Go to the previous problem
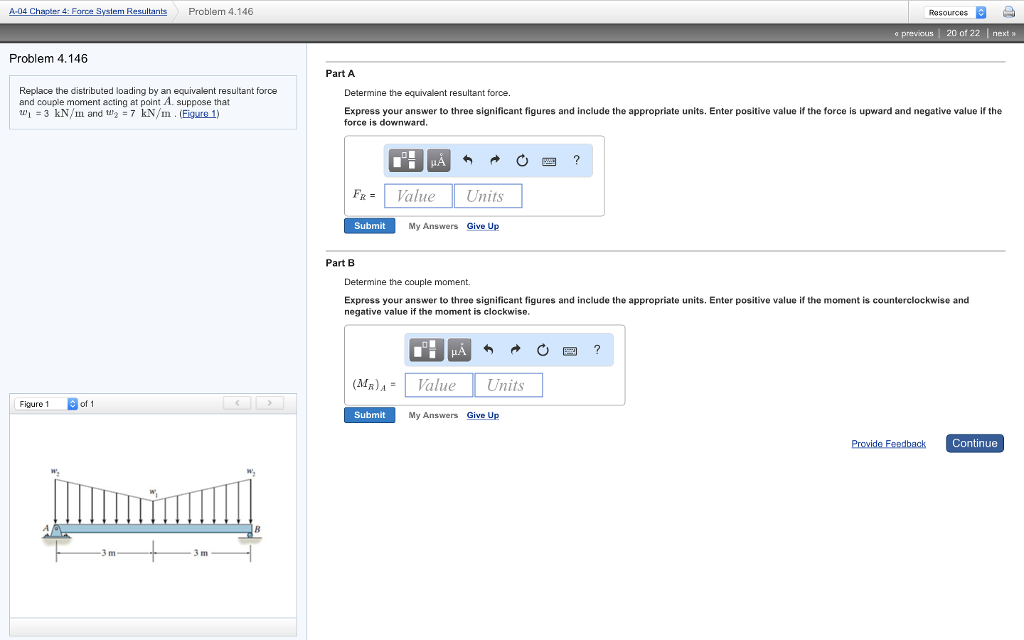 [x=914, y=33]
